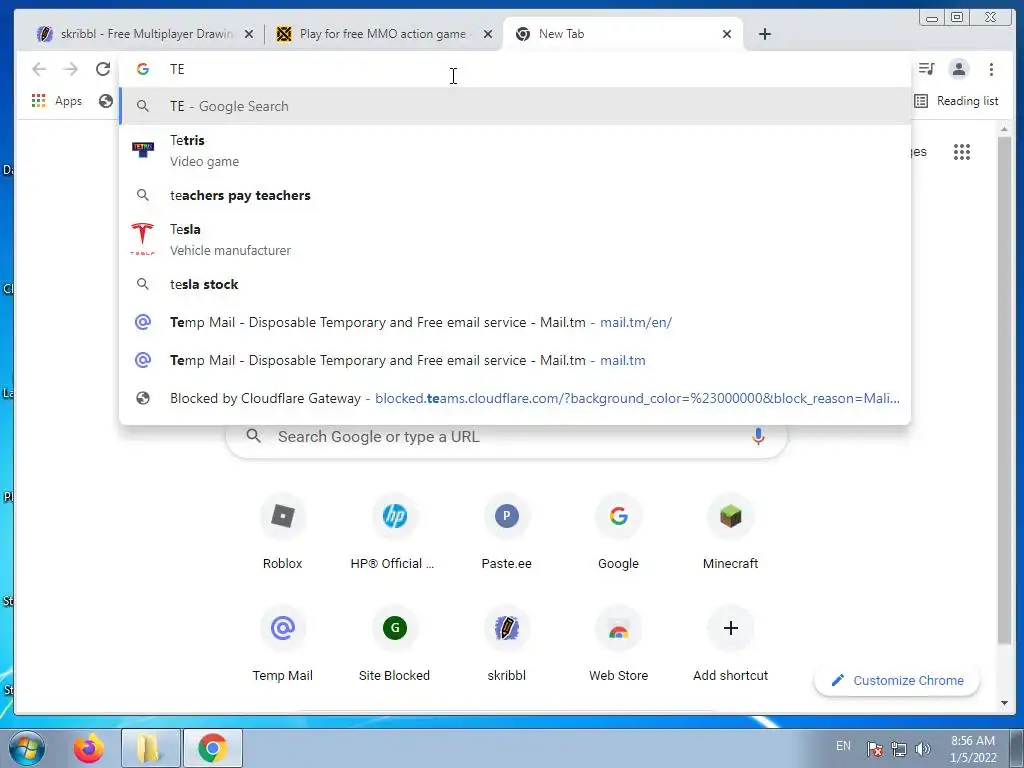Open the Apps bookmarks shortcut
This screenshot has width=1024, height=768.
click(57, 101)
